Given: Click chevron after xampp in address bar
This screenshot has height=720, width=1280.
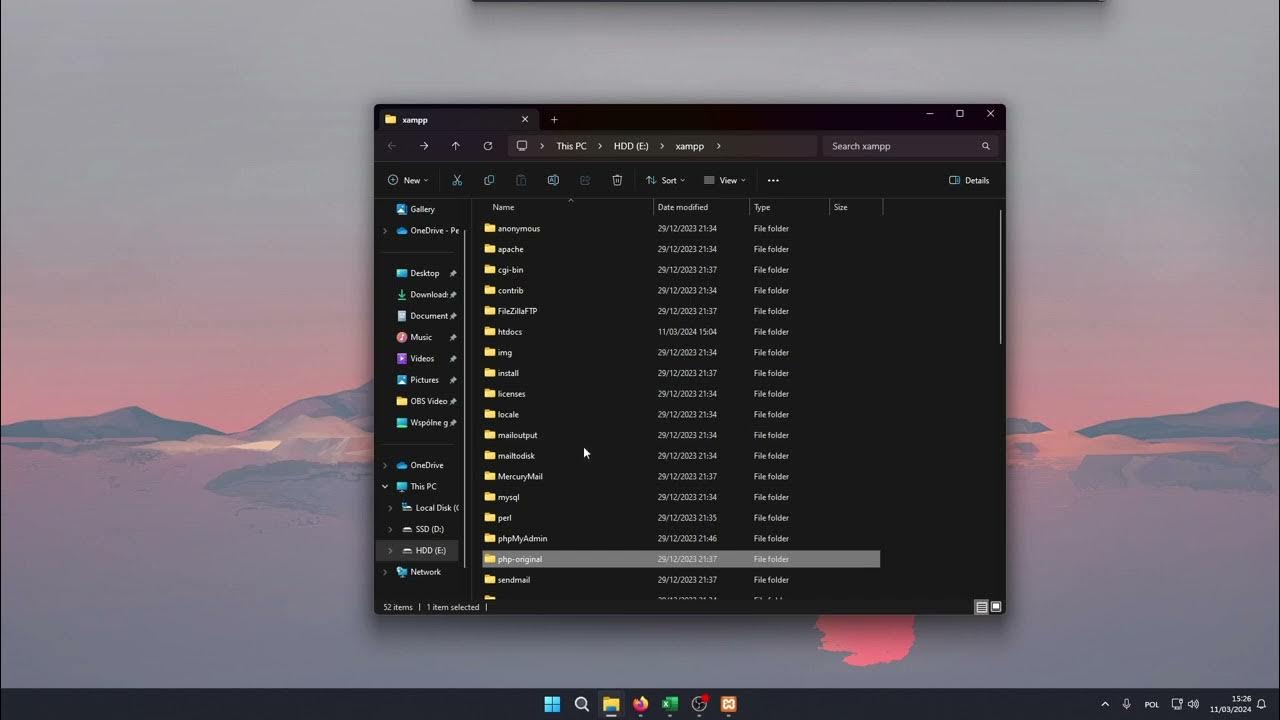Looking at the screenshot, I should (x=719, y=146).
